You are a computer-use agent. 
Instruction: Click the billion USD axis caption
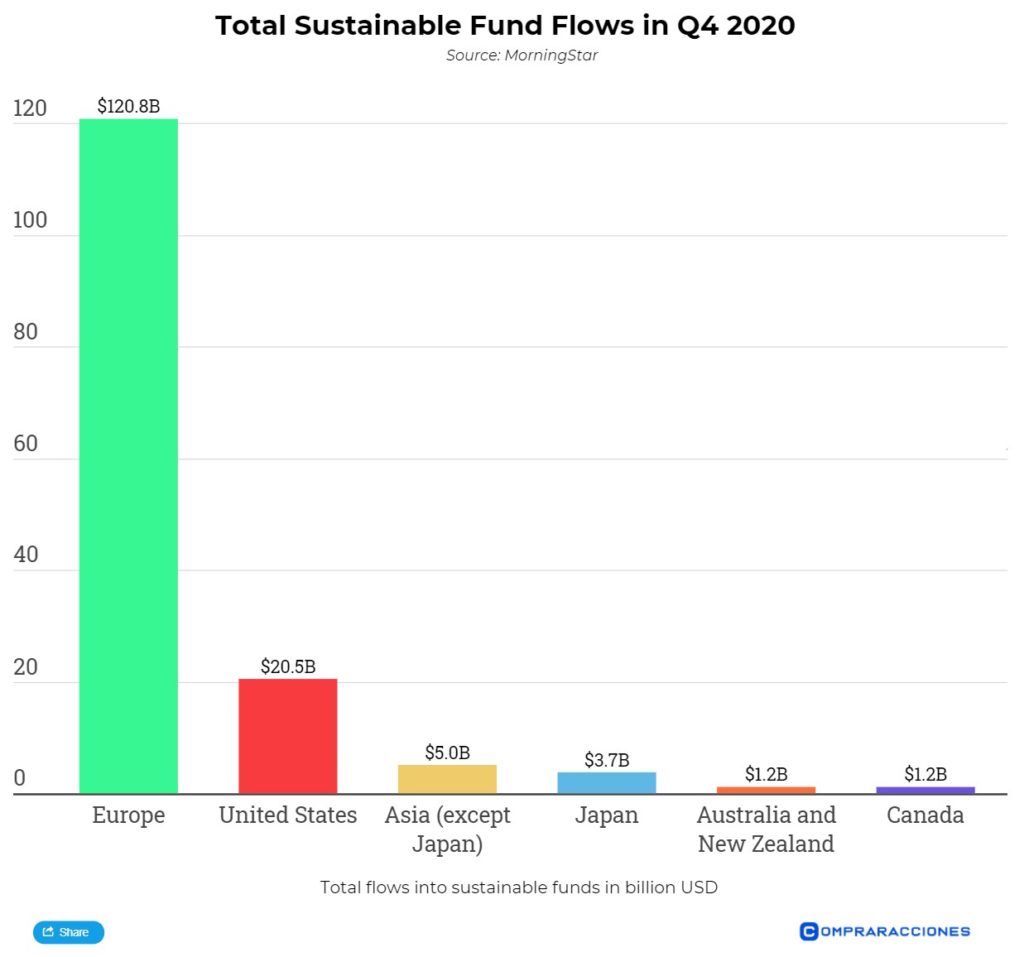coord(519,887)
